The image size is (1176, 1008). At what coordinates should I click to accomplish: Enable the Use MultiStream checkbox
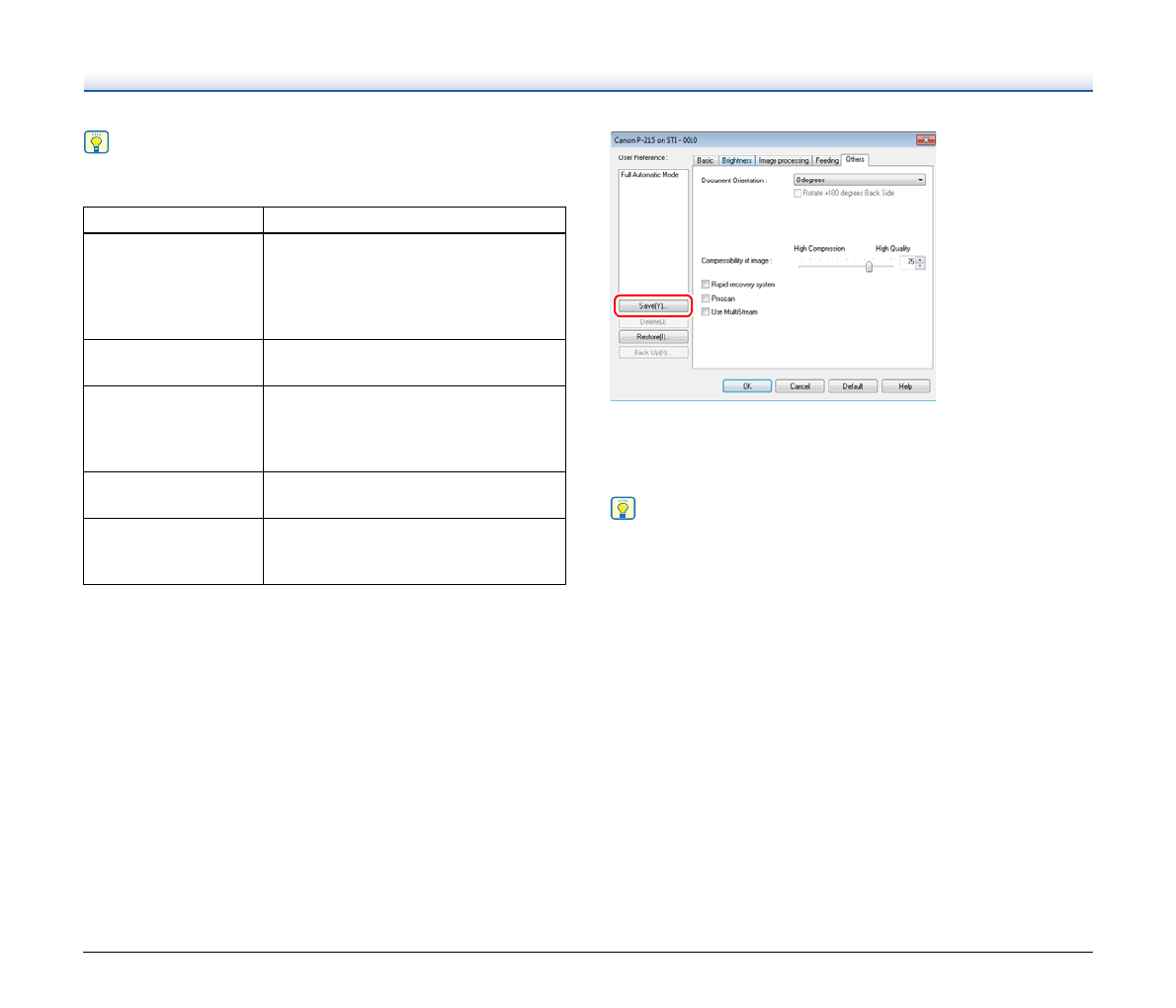tap(706, 312)
